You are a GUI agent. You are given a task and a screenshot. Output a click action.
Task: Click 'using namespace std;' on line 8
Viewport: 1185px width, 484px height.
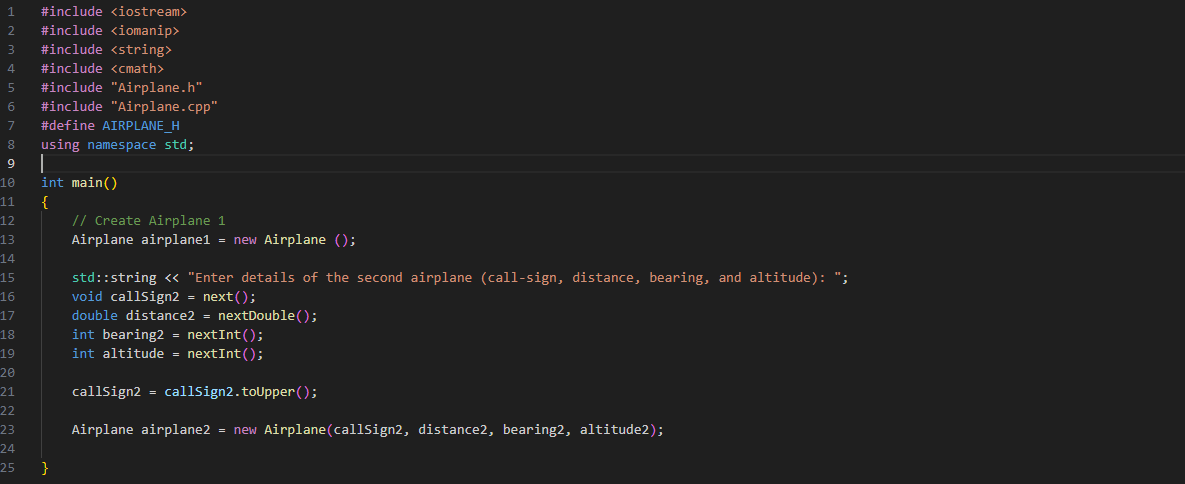[x=118, y=144]
